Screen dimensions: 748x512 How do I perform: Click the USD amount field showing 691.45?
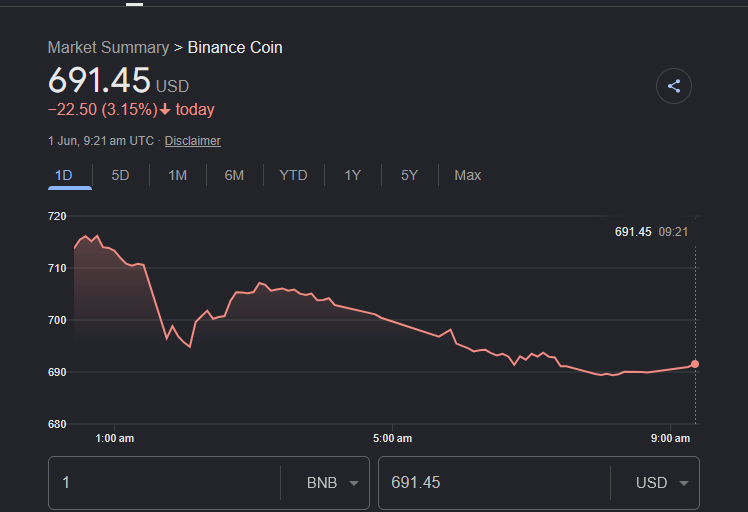click(494, 483)
